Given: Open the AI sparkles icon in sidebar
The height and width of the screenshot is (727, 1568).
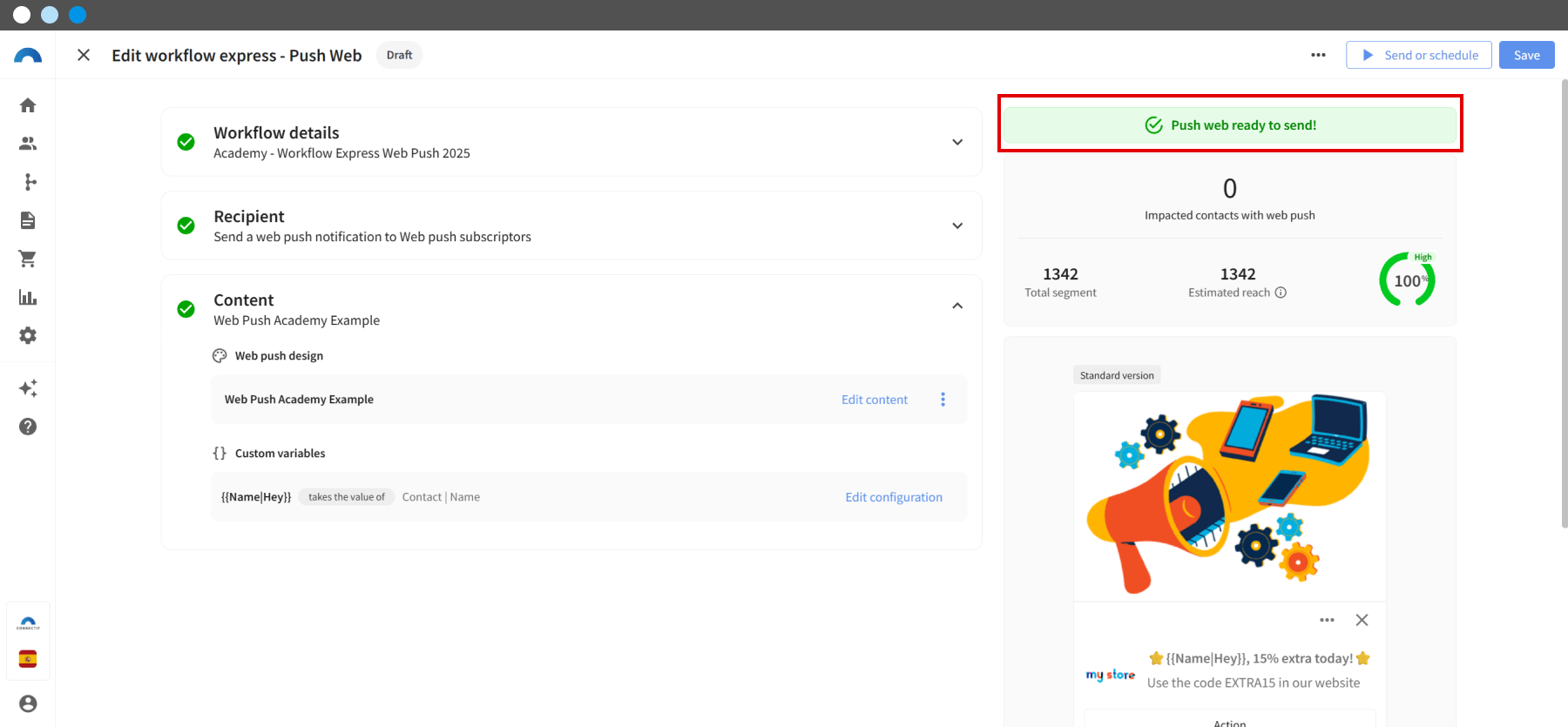Looking at the screenshot, I should coord(28,388).
